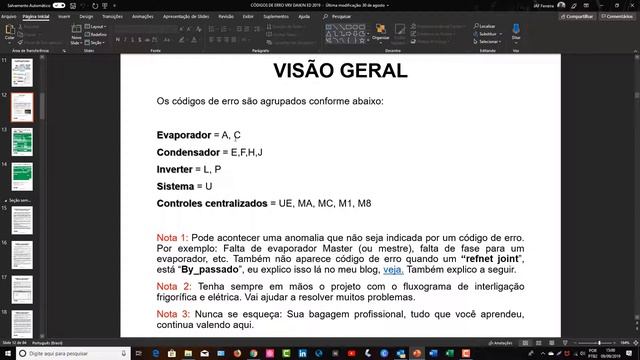Toggle the Salvamento Automático switch

click(59, 6)
